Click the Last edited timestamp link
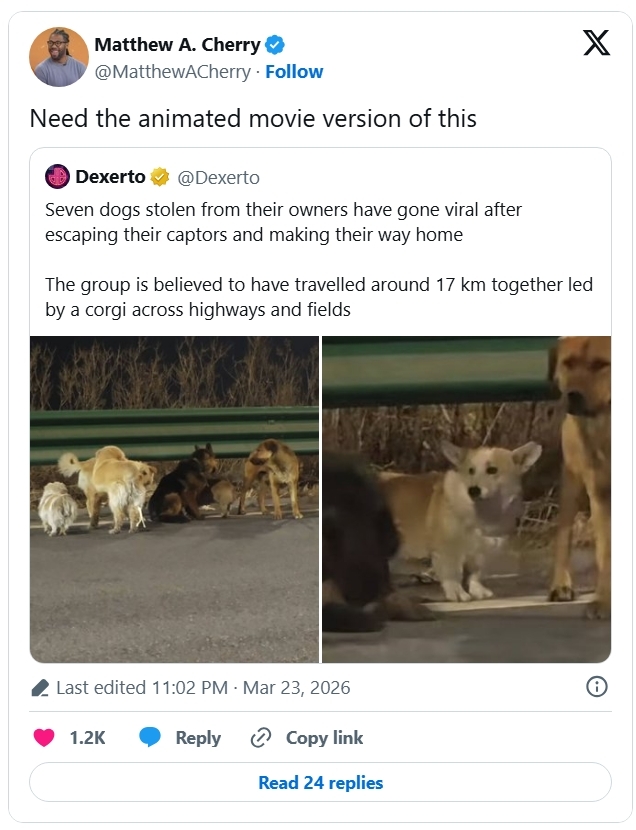 click(203, 688)
